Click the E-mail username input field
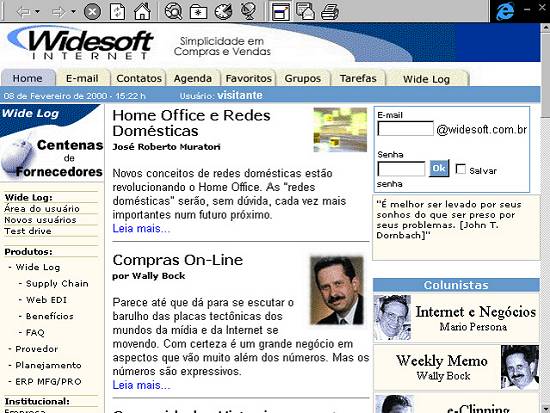This screenshot has height=413, width=550. (405, 128)
